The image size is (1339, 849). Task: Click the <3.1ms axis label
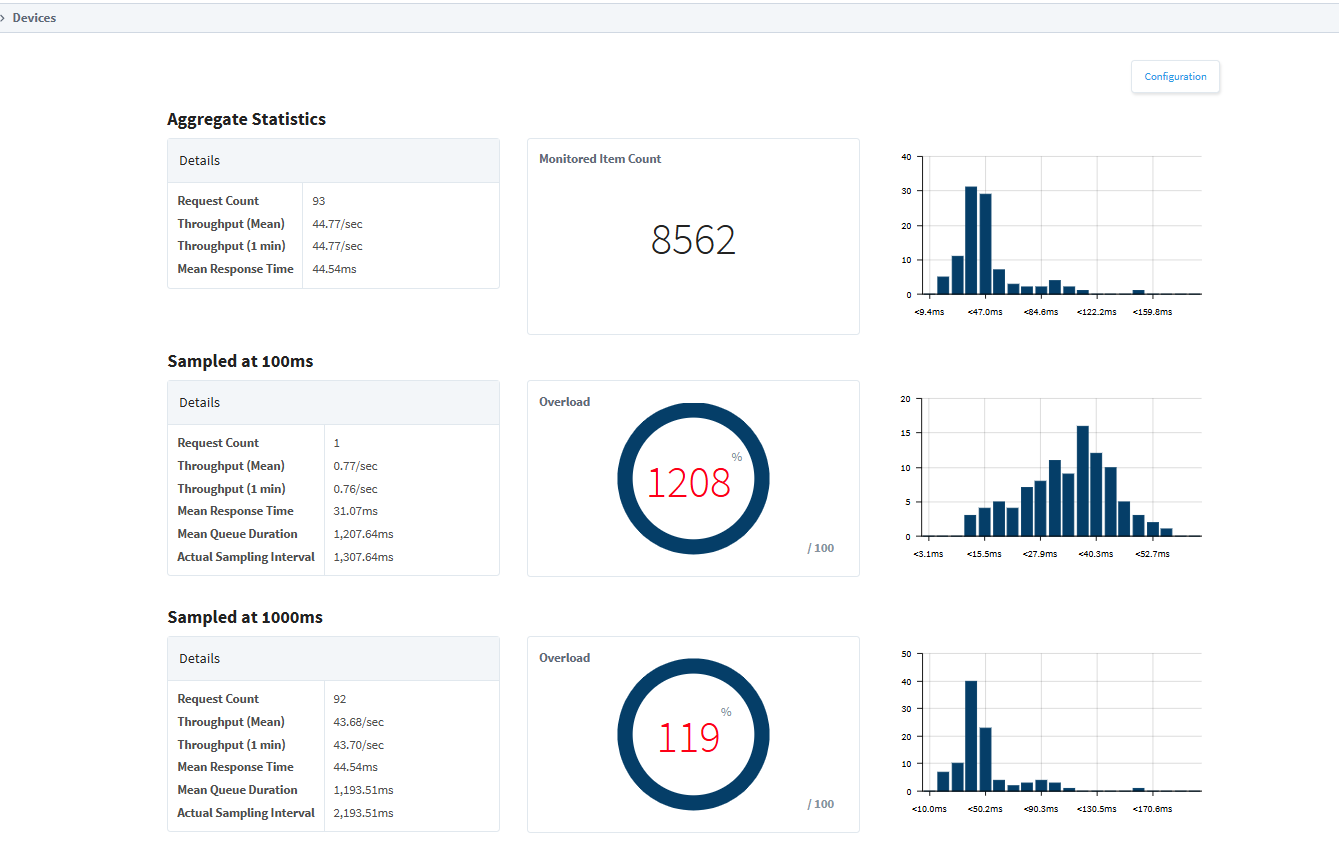[x=928, y=554]
